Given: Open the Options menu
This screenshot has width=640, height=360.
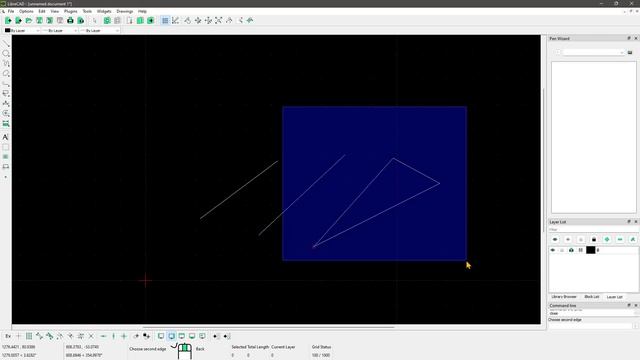Looking at the screenshot, I should [x=26, y=11].
